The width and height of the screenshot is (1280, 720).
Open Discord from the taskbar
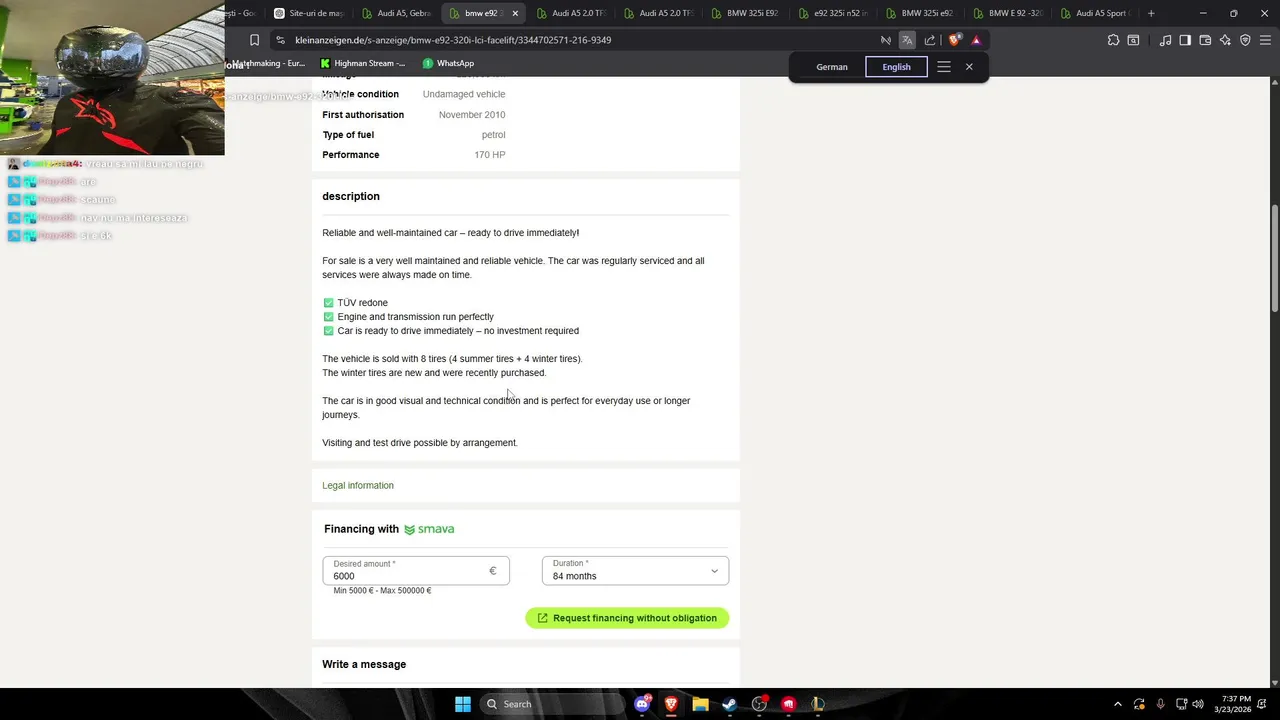coord(643,704)
